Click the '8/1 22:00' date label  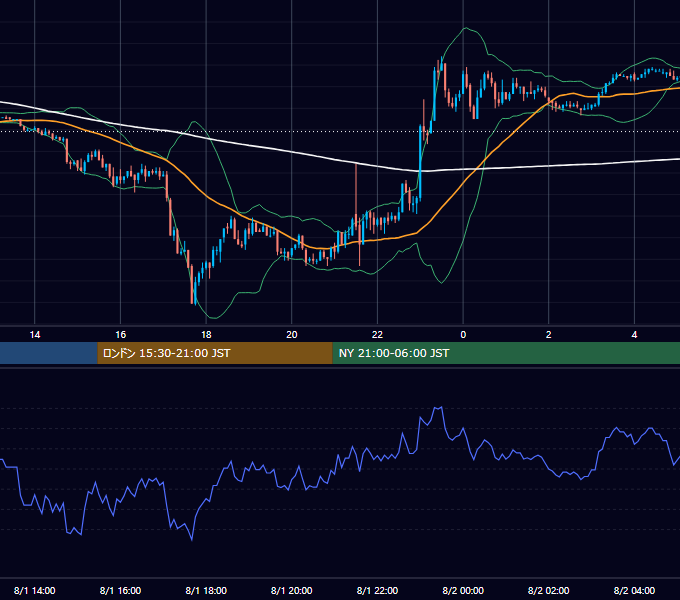377,590
